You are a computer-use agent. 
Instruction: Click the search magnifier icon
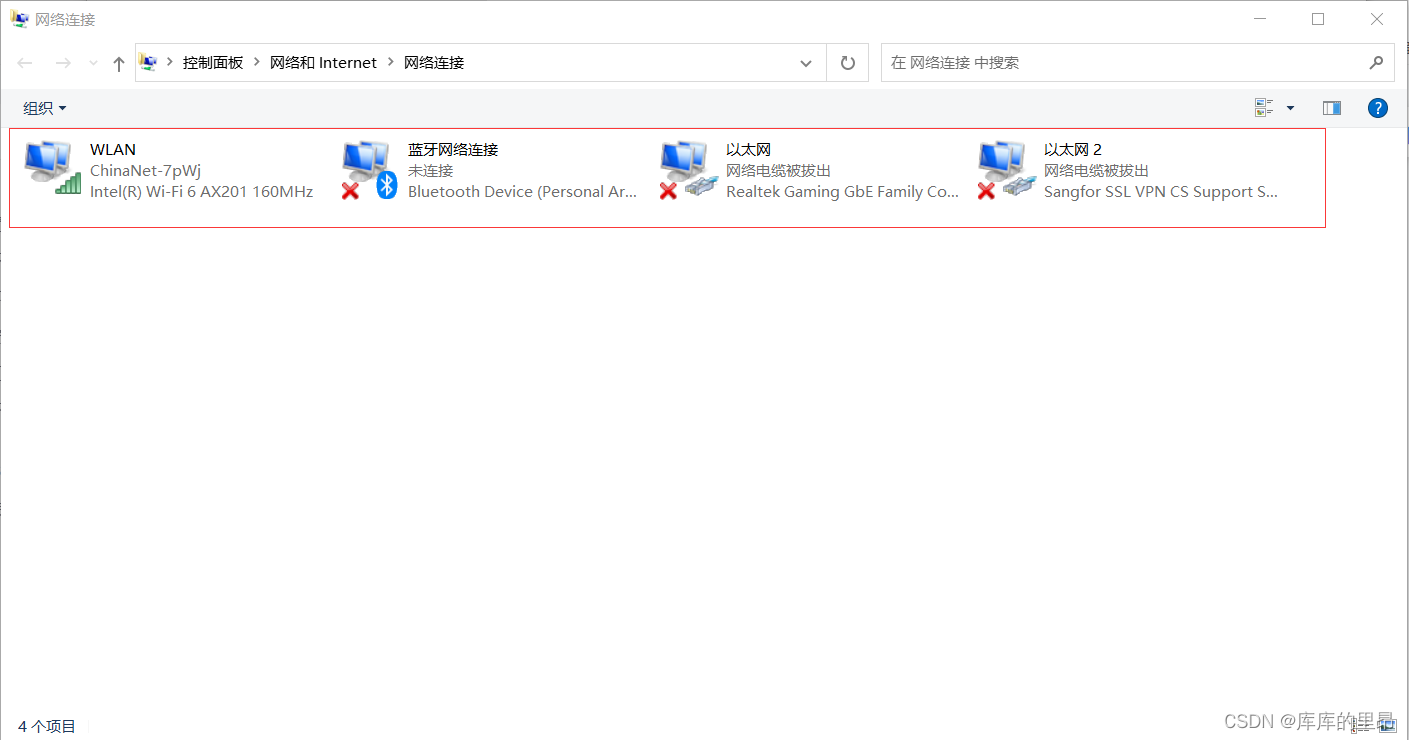(1376, 62)
